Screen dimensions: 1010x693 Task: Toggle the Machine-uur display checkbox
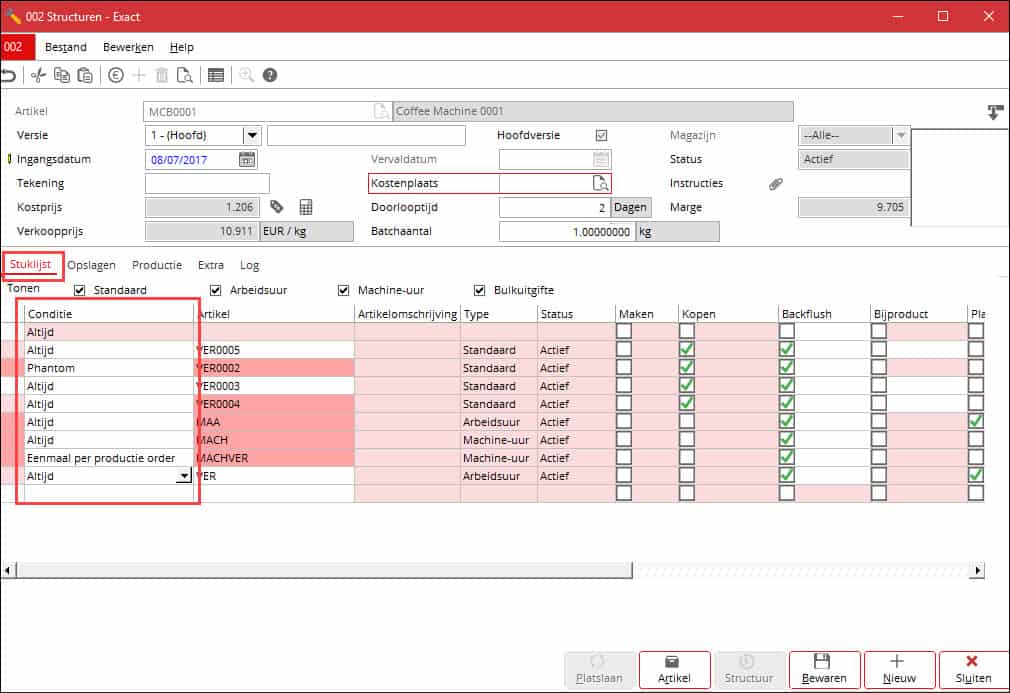coord(344,290)
